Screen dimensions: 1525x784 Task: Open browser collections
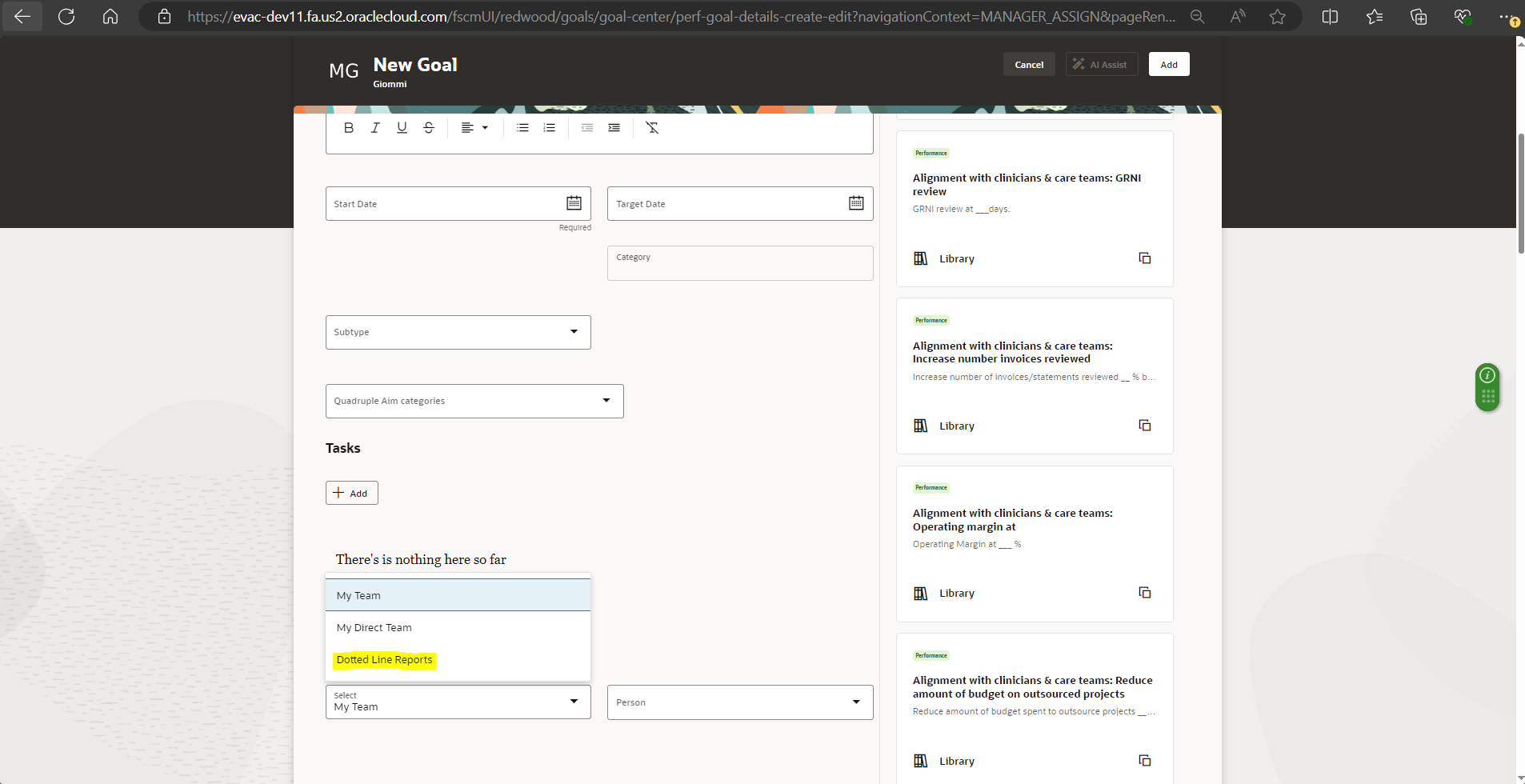coord(1419,16)
